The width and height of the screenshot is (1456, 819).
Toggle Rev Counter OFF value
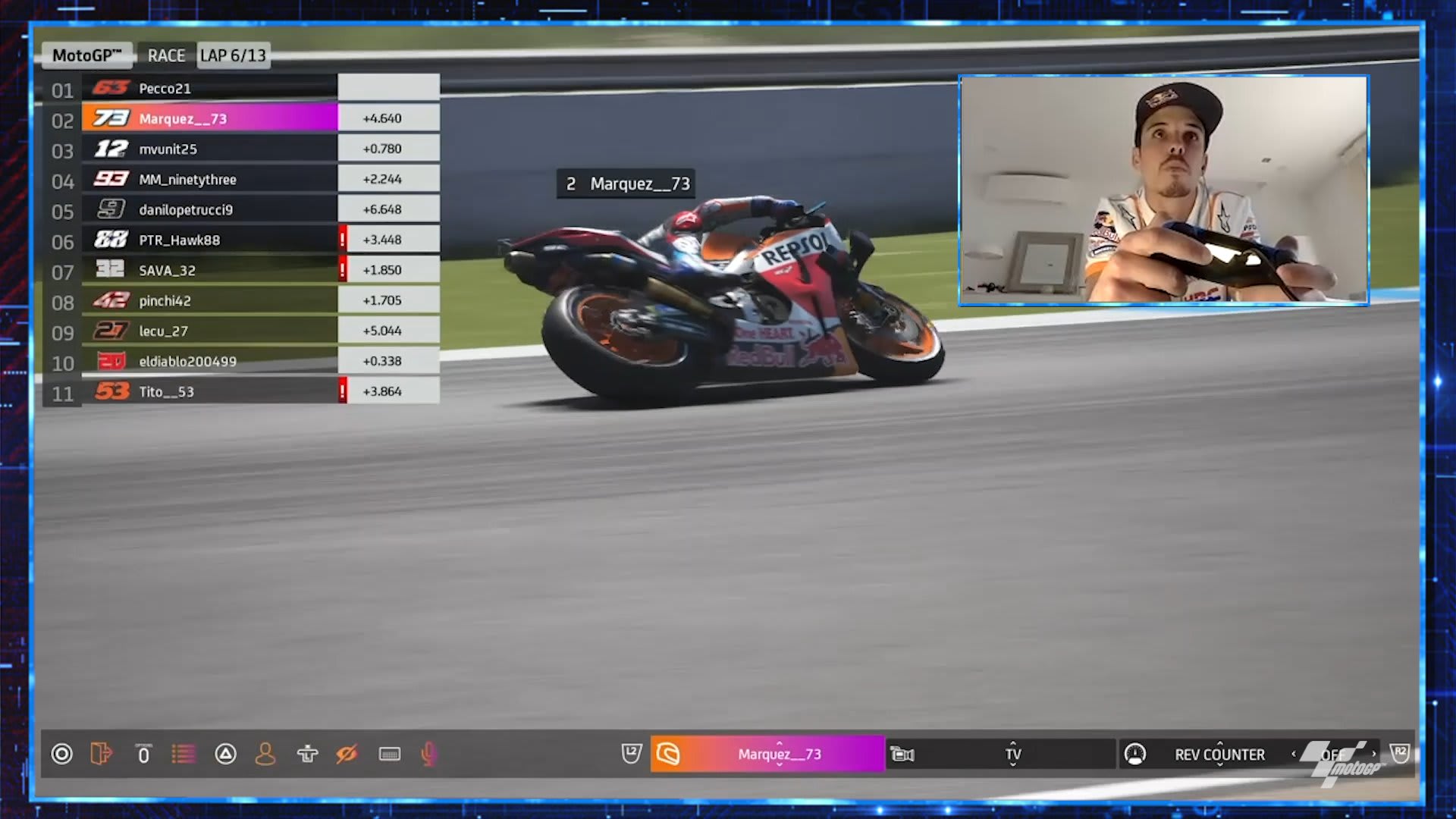pos(1333,755)
